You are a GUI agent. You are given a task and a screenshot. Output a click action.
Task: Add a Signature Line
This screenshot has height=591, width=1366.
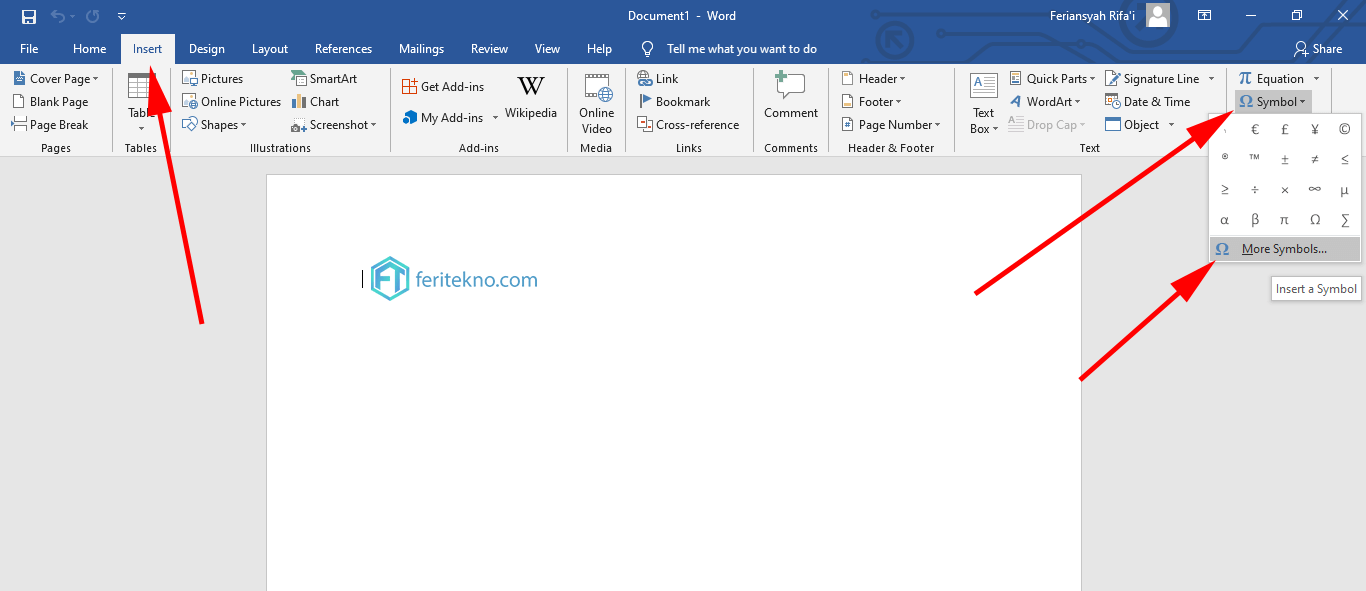tap(1152, 79)
